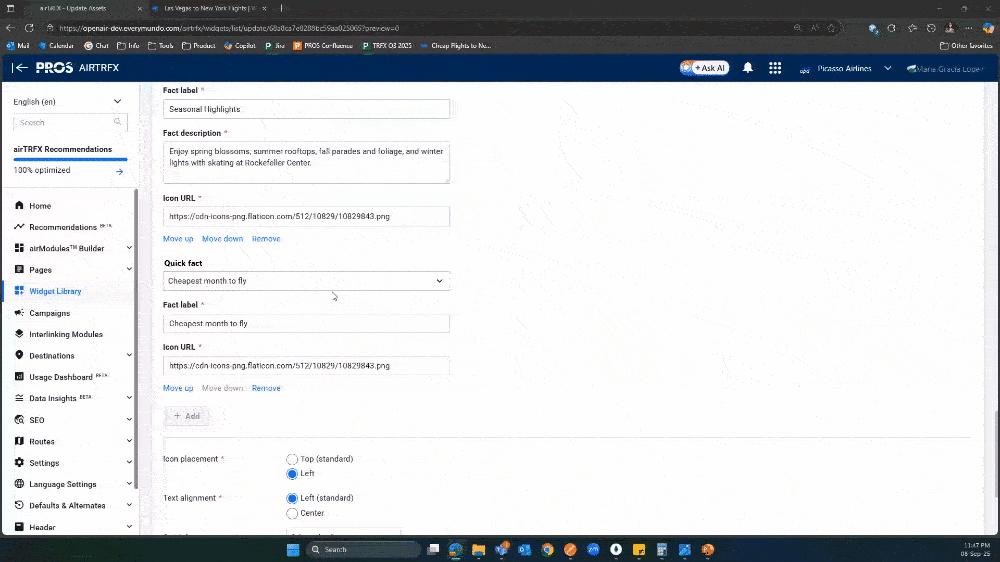The height and width of the screenshot is (562, 1000).
Task: Click the search magnifier icon in sidebar
Action: click(118, 122)
